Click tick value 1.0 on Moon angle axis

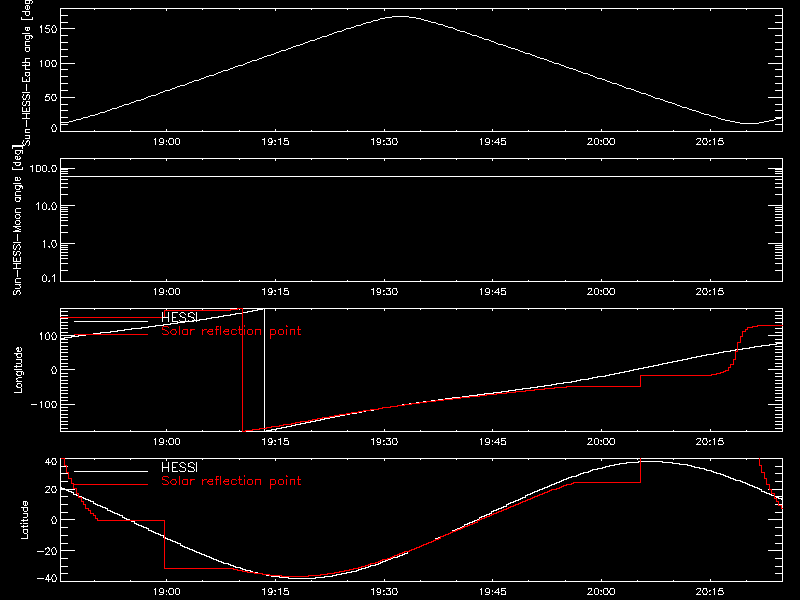49,244
